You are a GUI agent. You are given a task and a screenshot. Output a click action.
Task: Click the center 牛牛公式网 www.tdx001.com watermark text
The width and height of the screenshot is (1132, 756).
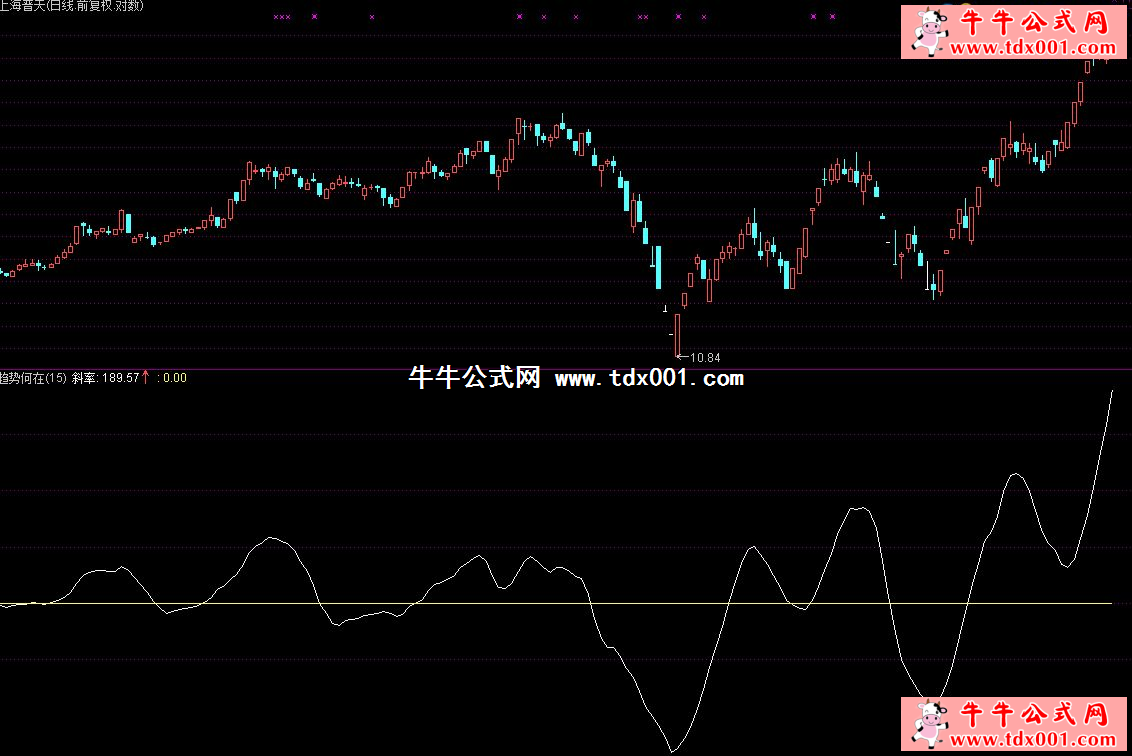pyautogui.click(x=576, y=378)
